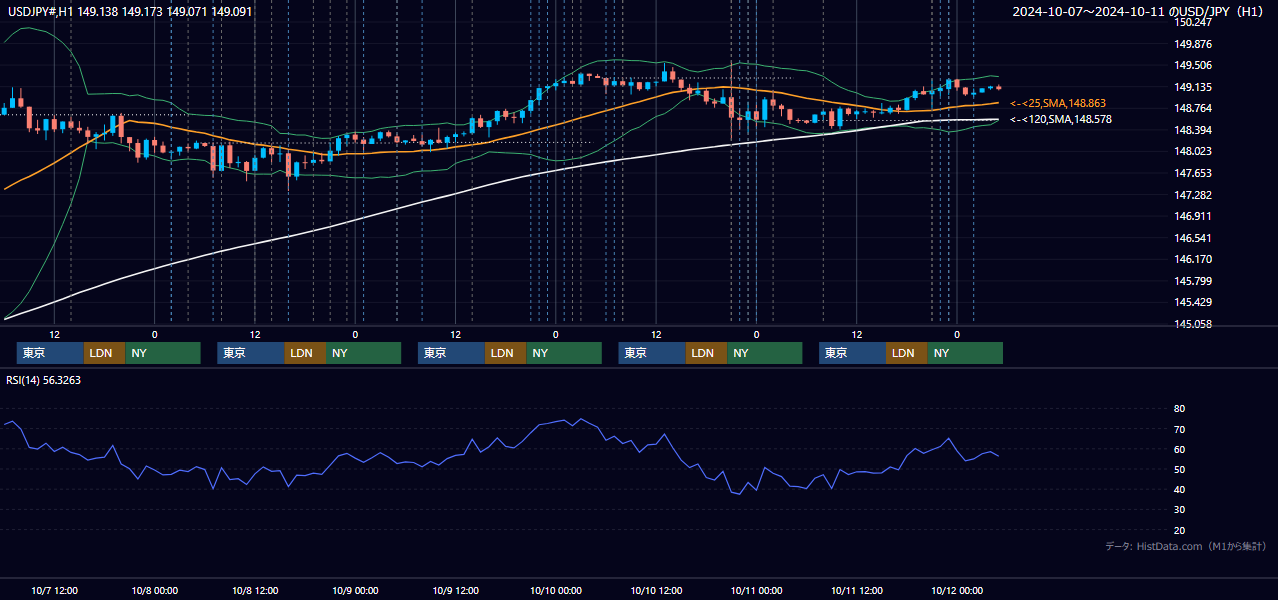Click price axis value 147.653

tap(1192, 173)
